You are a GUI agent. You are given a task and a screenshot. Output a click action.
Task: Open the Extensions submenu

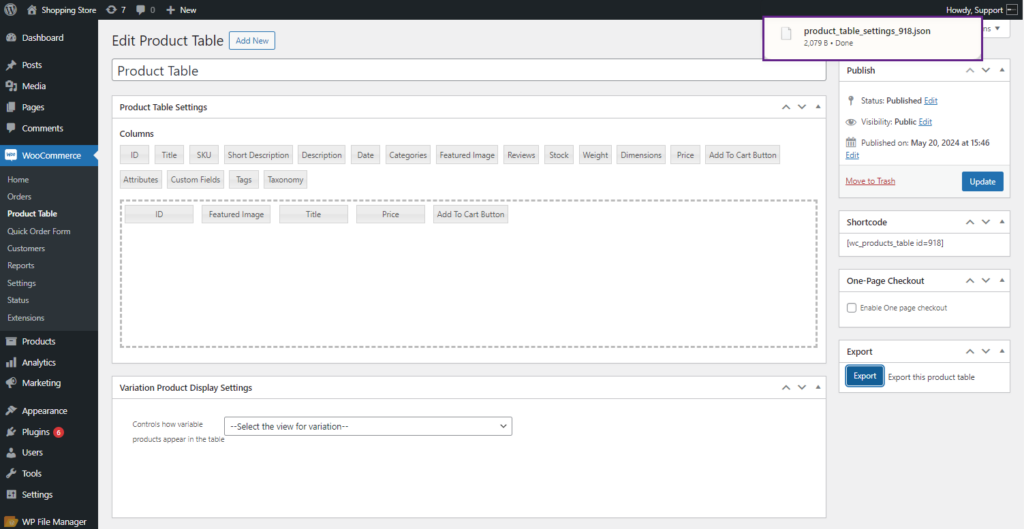pyautogui.click(x=26, y=318)
